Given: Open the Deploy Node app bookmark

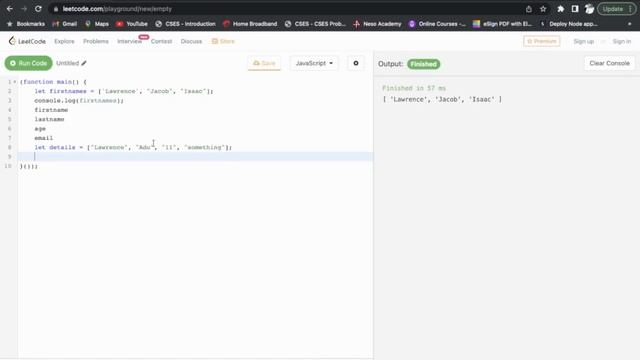Looking at the screenshot, I should click(569, 24).
